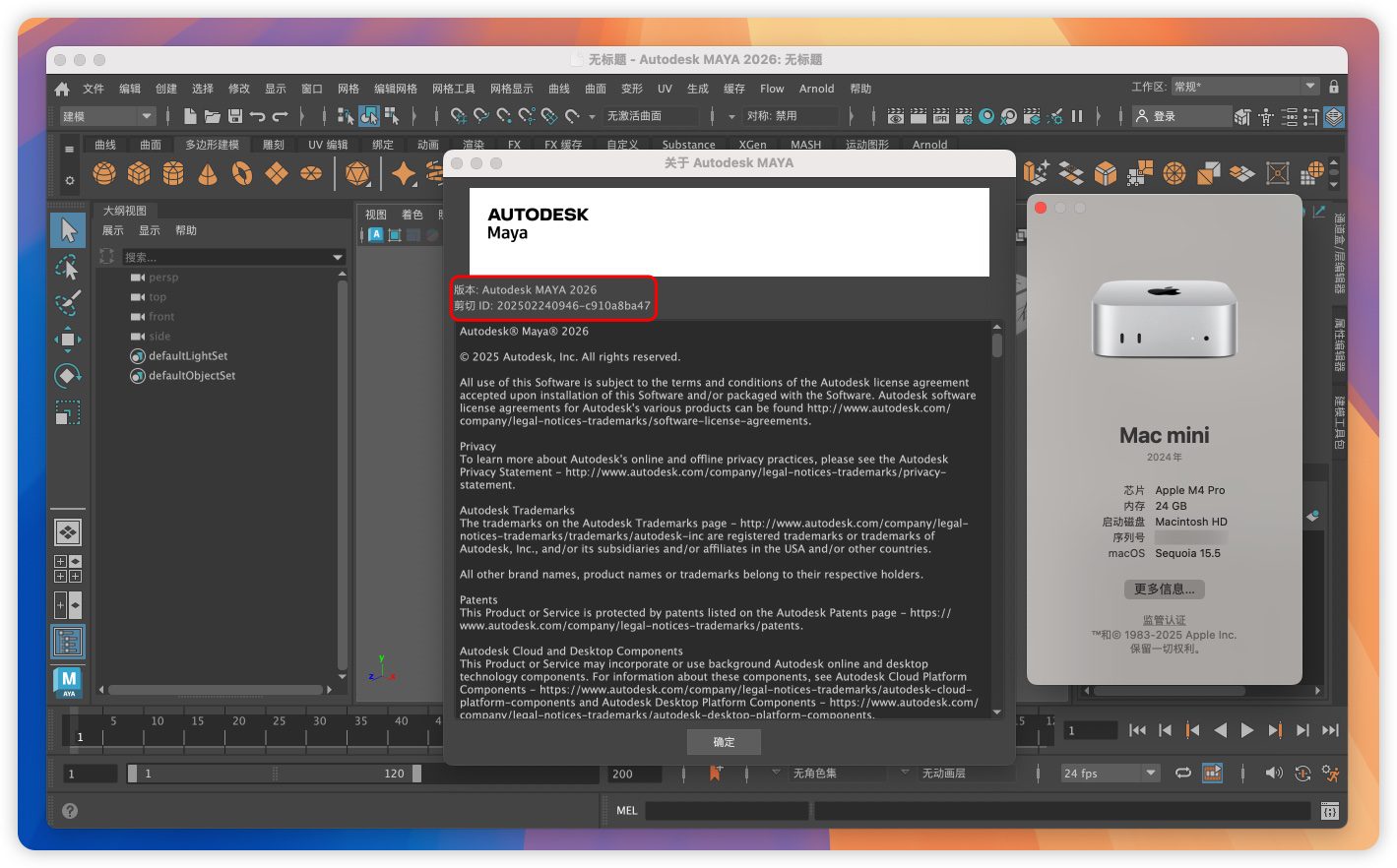Open the 工作区 常规 workspace dropdown
This screenshot has width=1397, height=868.
coord(1244,87)
